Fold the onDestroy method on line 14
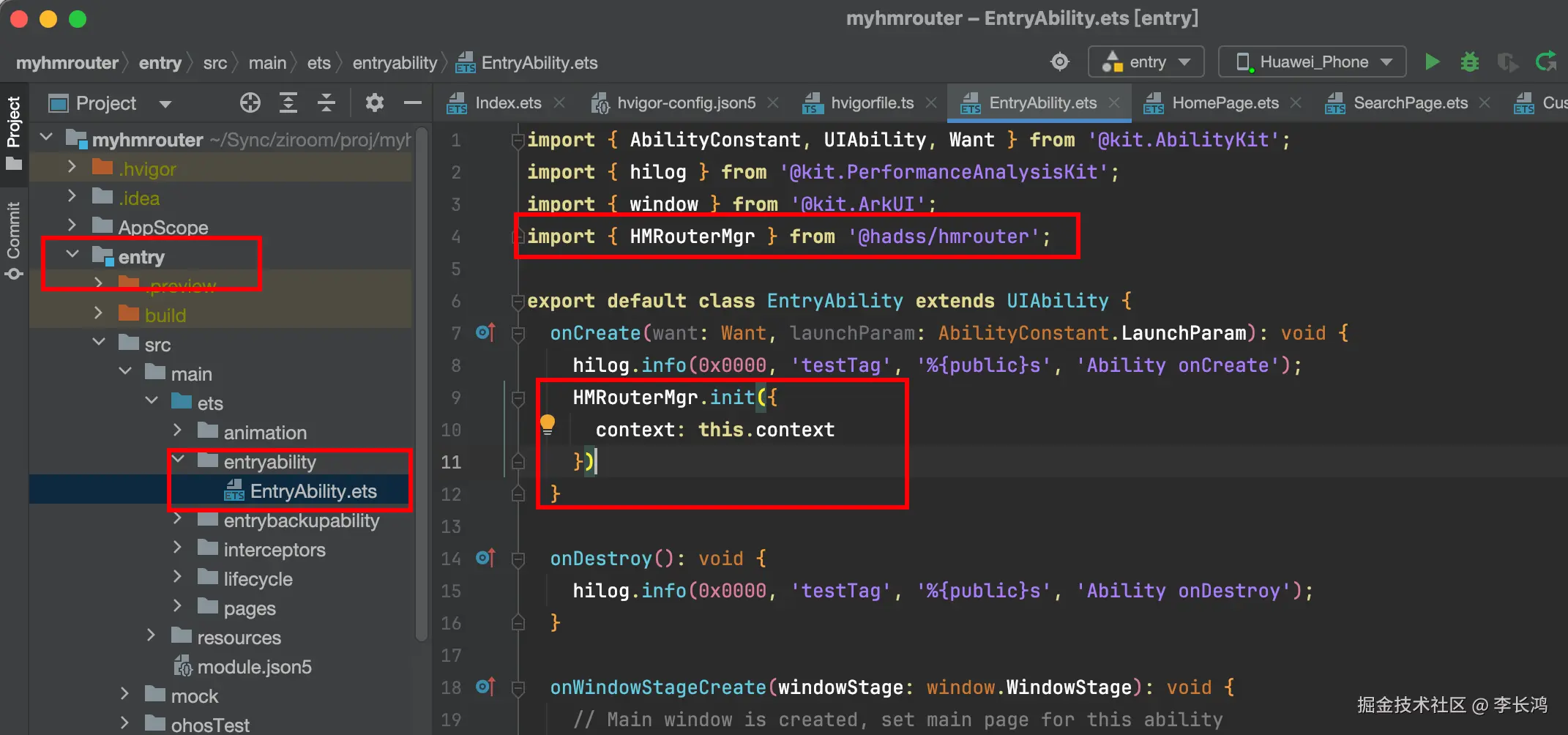Image resolution: width=1568 pixels, height=735 pixels. [518, 559]
